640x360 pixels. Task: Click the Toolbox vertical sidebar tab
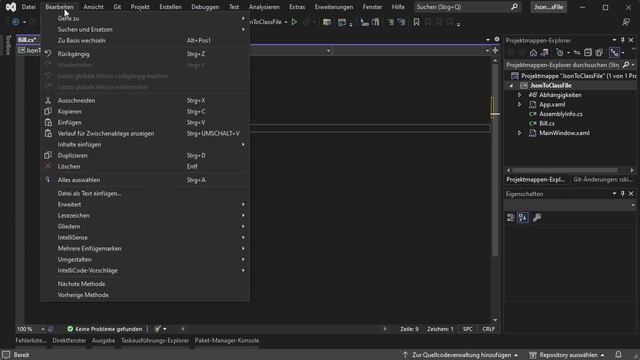8,45
